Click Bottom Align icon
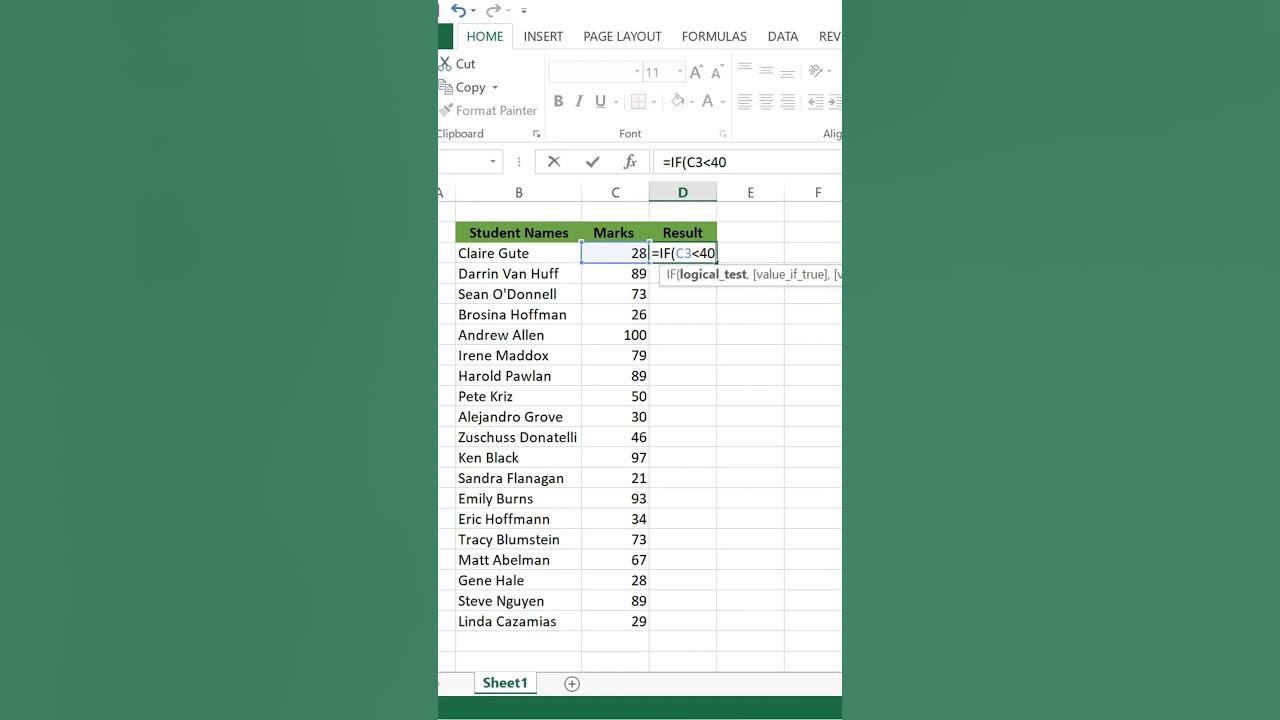 tap(787, 71)
